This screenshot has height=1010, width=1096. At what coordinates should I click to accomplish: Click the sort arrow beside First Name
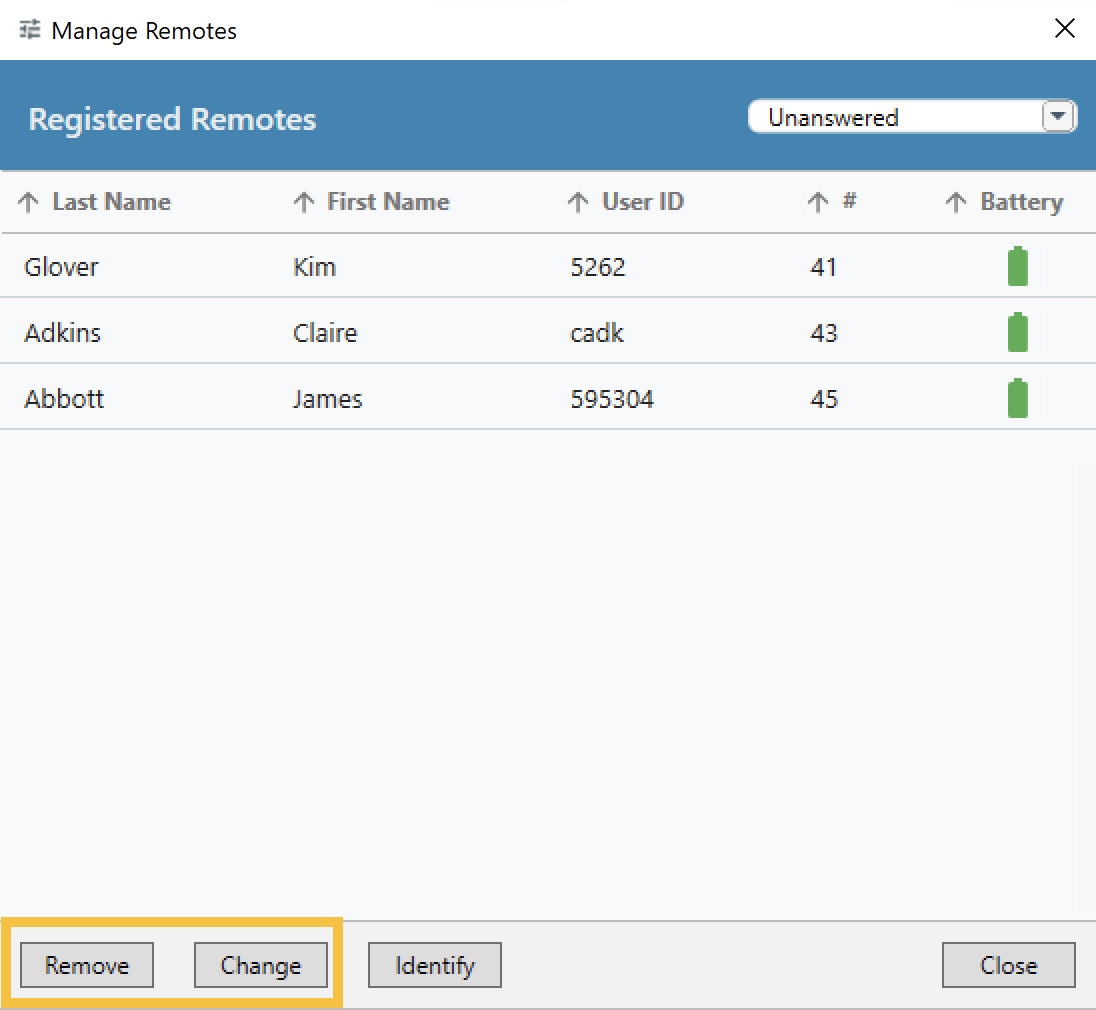pyautogui.click(x=304, y=203)
